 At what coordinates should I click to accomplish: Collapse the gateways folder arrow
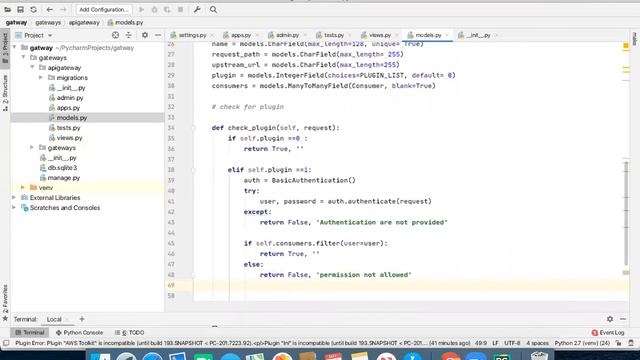(24, 58)
